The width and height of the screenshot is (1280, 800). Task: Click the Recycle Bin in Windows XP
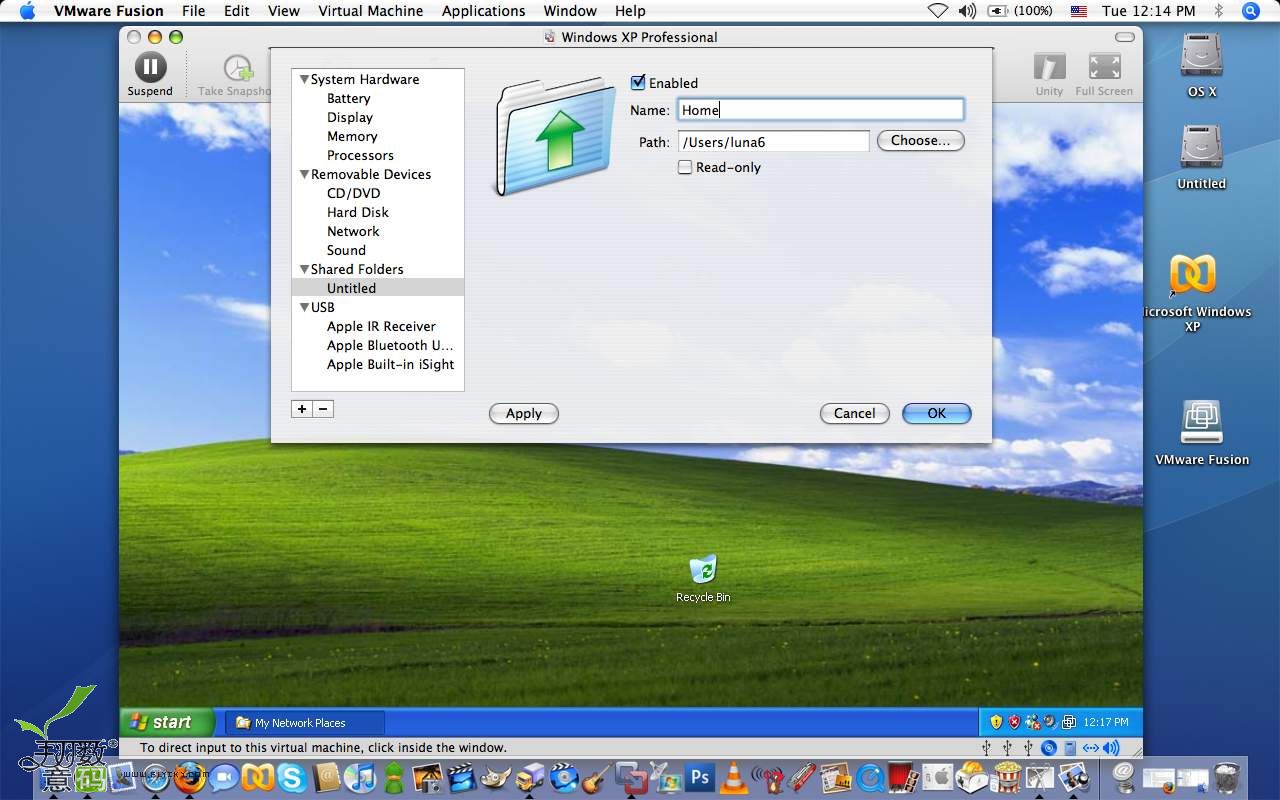[703, 571]
